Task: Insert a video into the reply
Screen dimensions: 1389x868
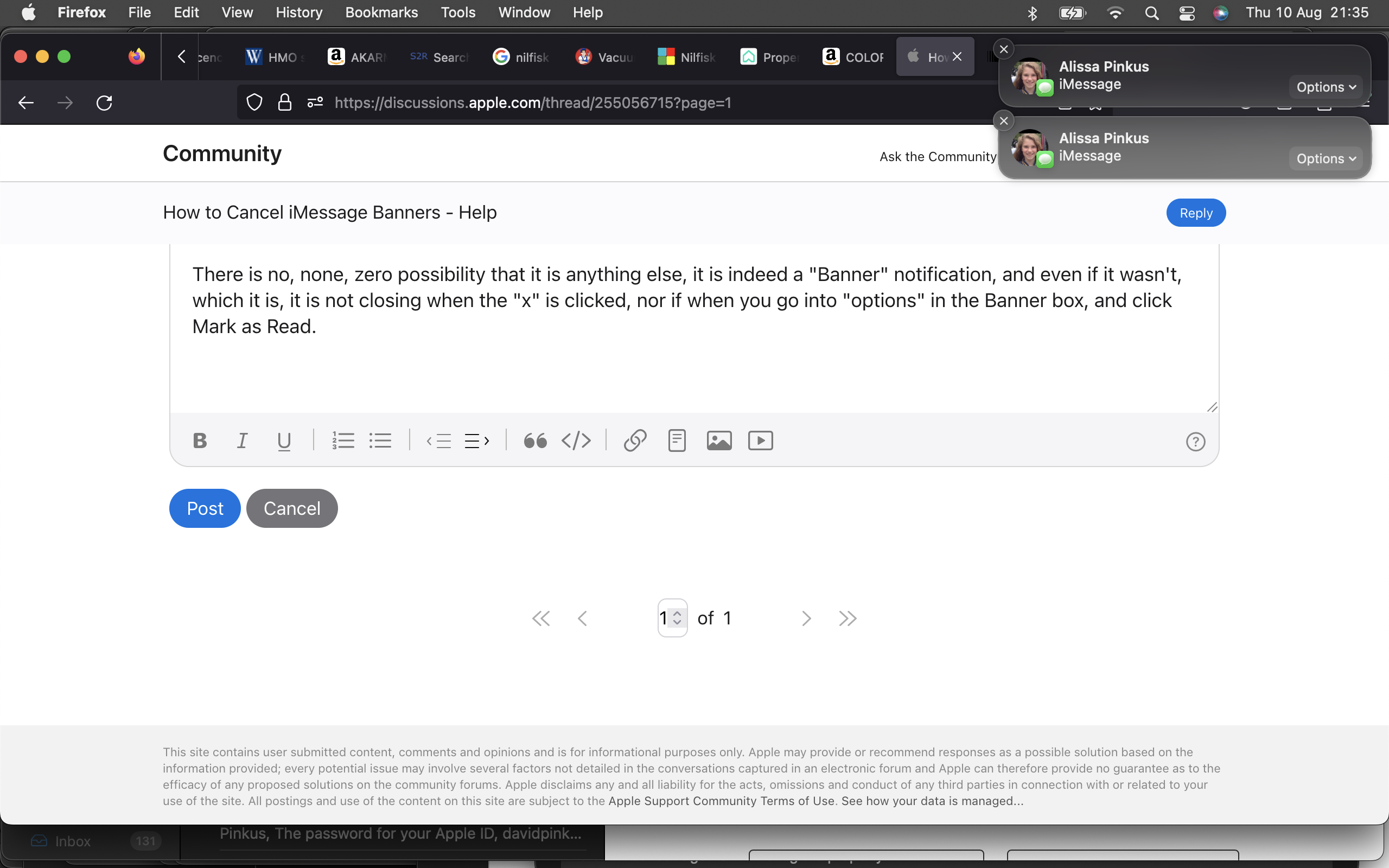Action: [761, 441]
